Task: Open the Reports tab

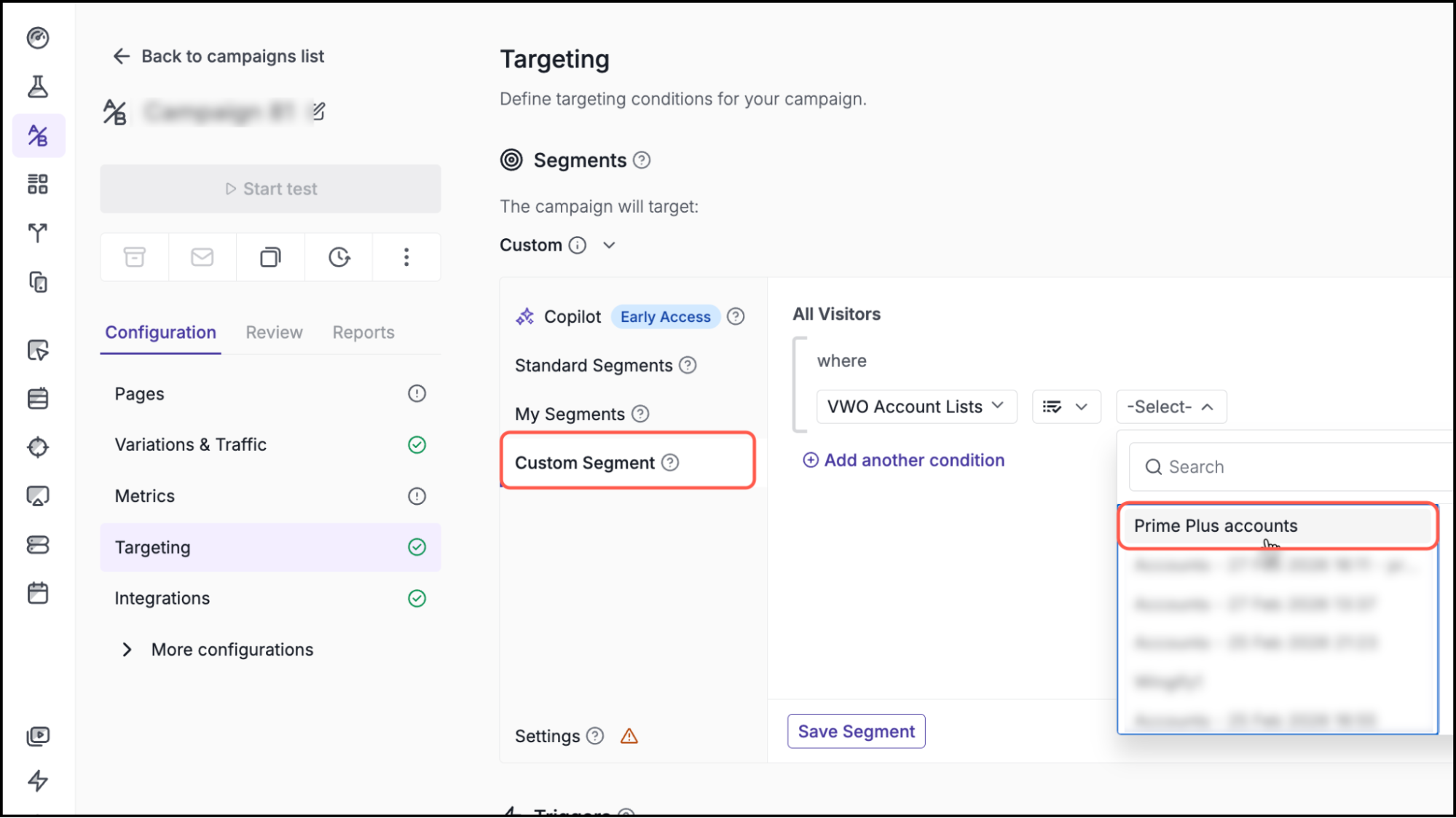Action: coord(363,332)
